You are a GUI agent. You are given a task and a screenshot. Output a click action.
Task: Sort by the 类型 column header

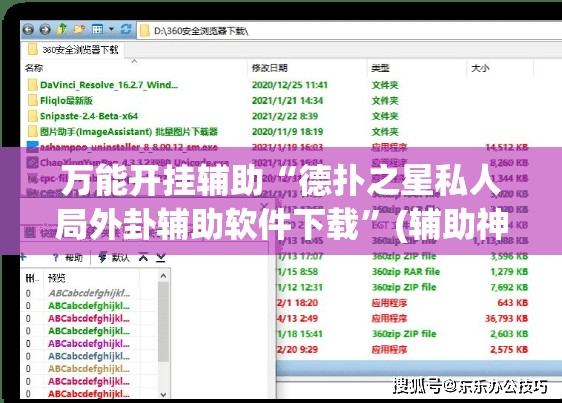coord(380,68)
